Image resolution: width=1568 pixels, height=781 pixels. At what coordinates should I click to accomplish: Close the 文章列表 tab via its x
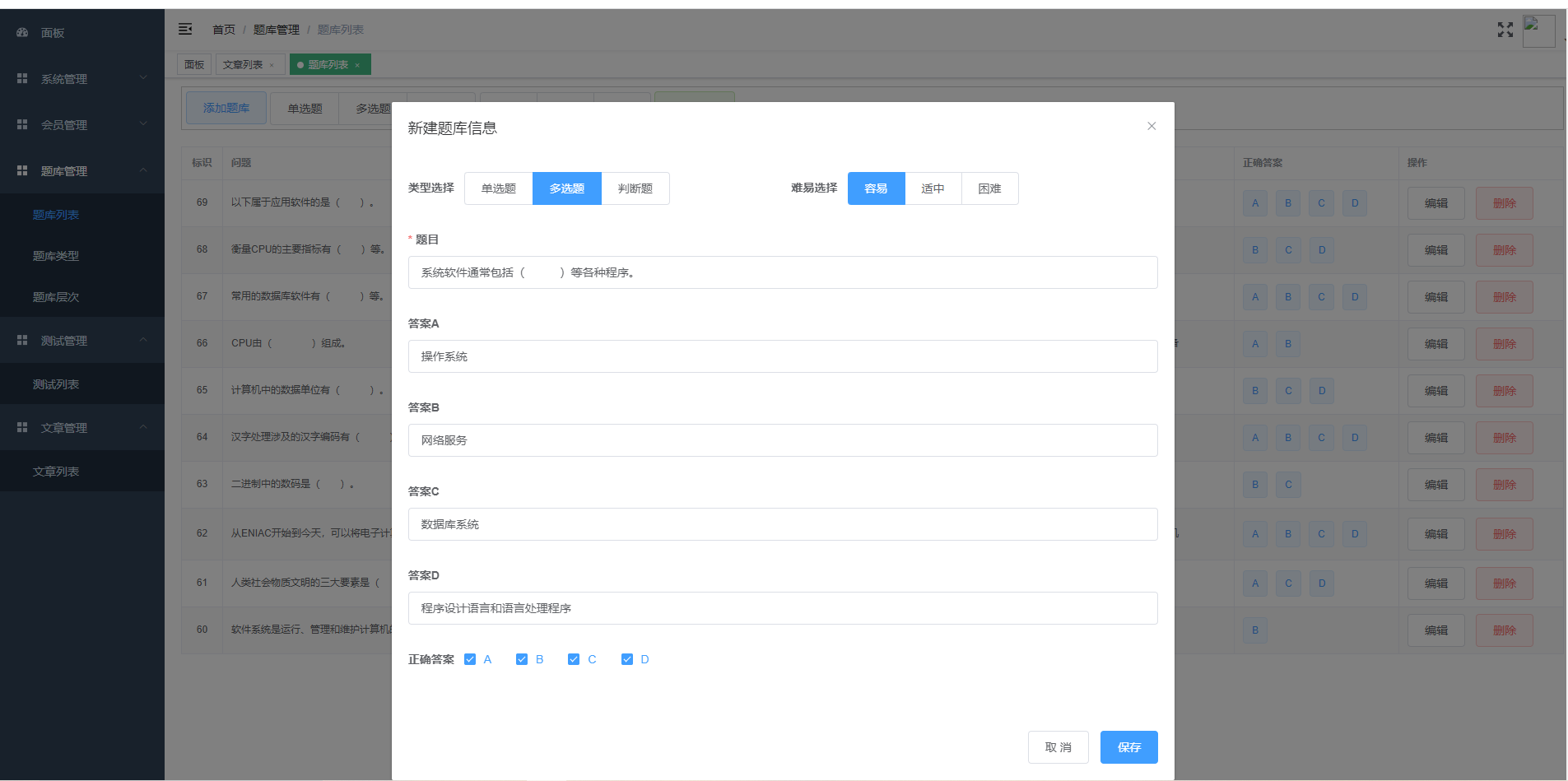point(272,65)
